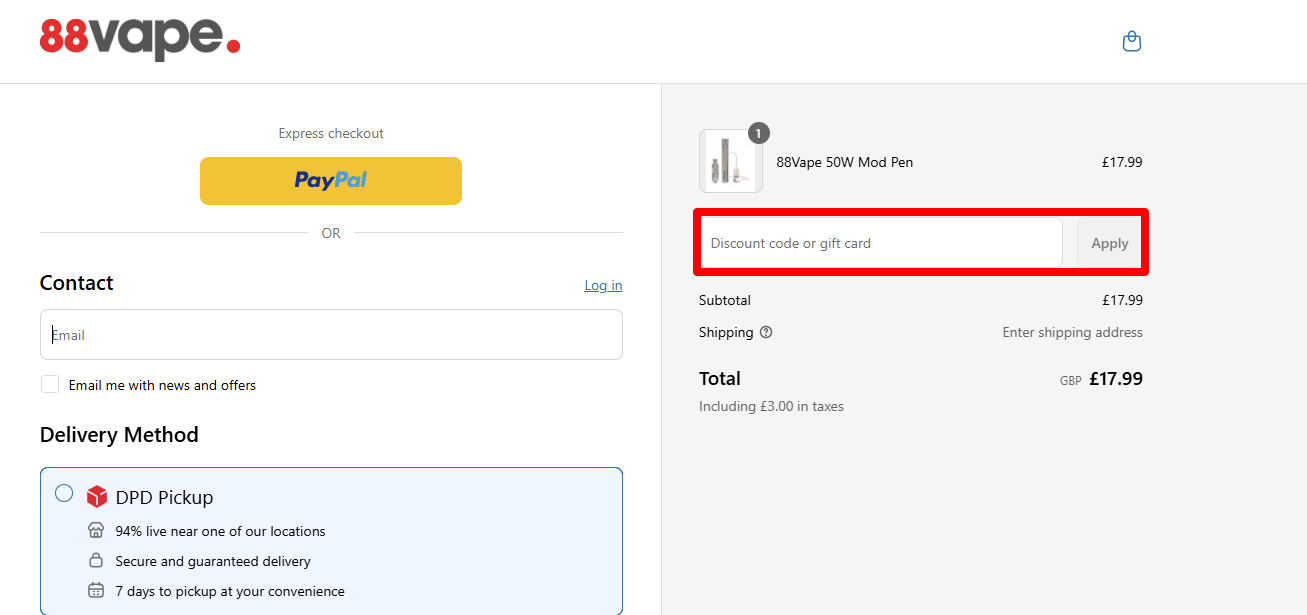Click the Total label
This screenshot has height=615, width=1307.
(x=720, y=379)
